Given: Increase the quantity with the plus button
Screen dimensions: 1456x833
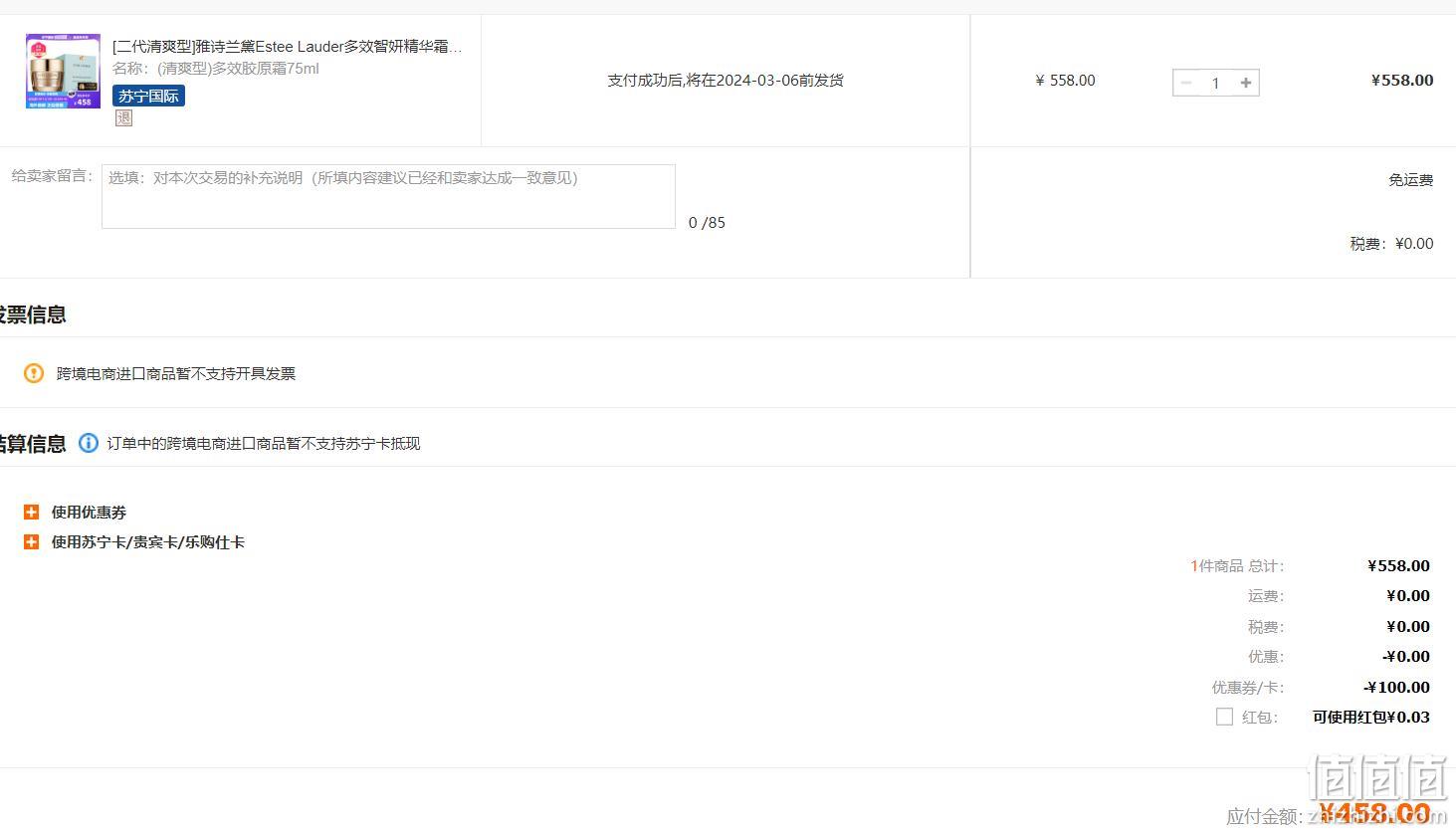Looking at the screenshot, I should pos(1246,83).
